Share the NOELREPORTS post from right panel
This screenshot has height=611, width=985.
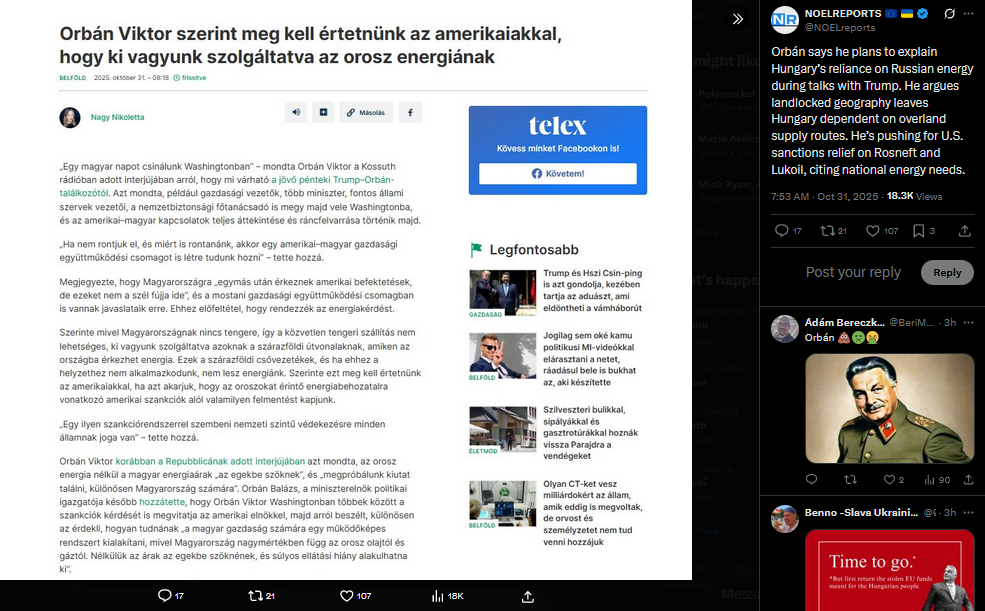965,231
